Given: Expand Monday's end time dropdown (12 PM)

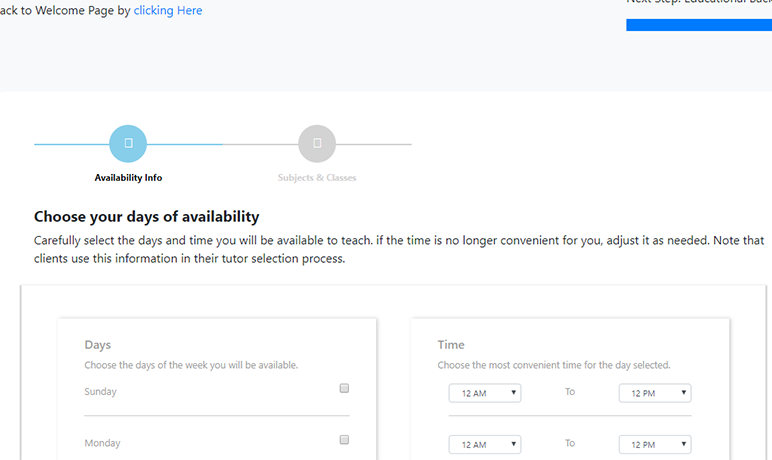Looking at the screenshot, I should click(x=655, y=444).
